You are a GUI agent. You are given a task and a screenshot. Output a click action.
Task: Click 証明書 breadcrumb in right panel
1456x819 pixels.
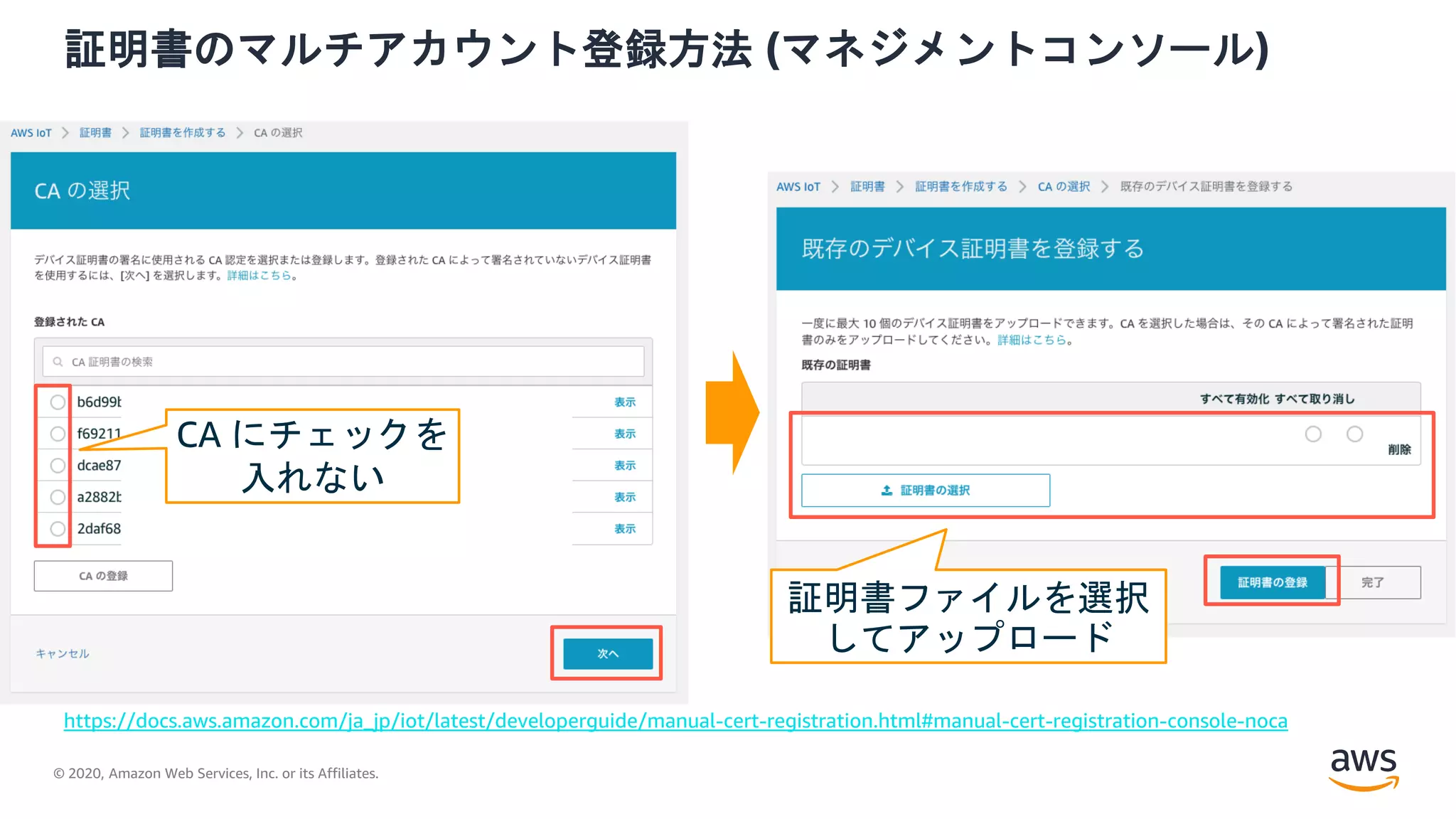(x=867, y=187)
